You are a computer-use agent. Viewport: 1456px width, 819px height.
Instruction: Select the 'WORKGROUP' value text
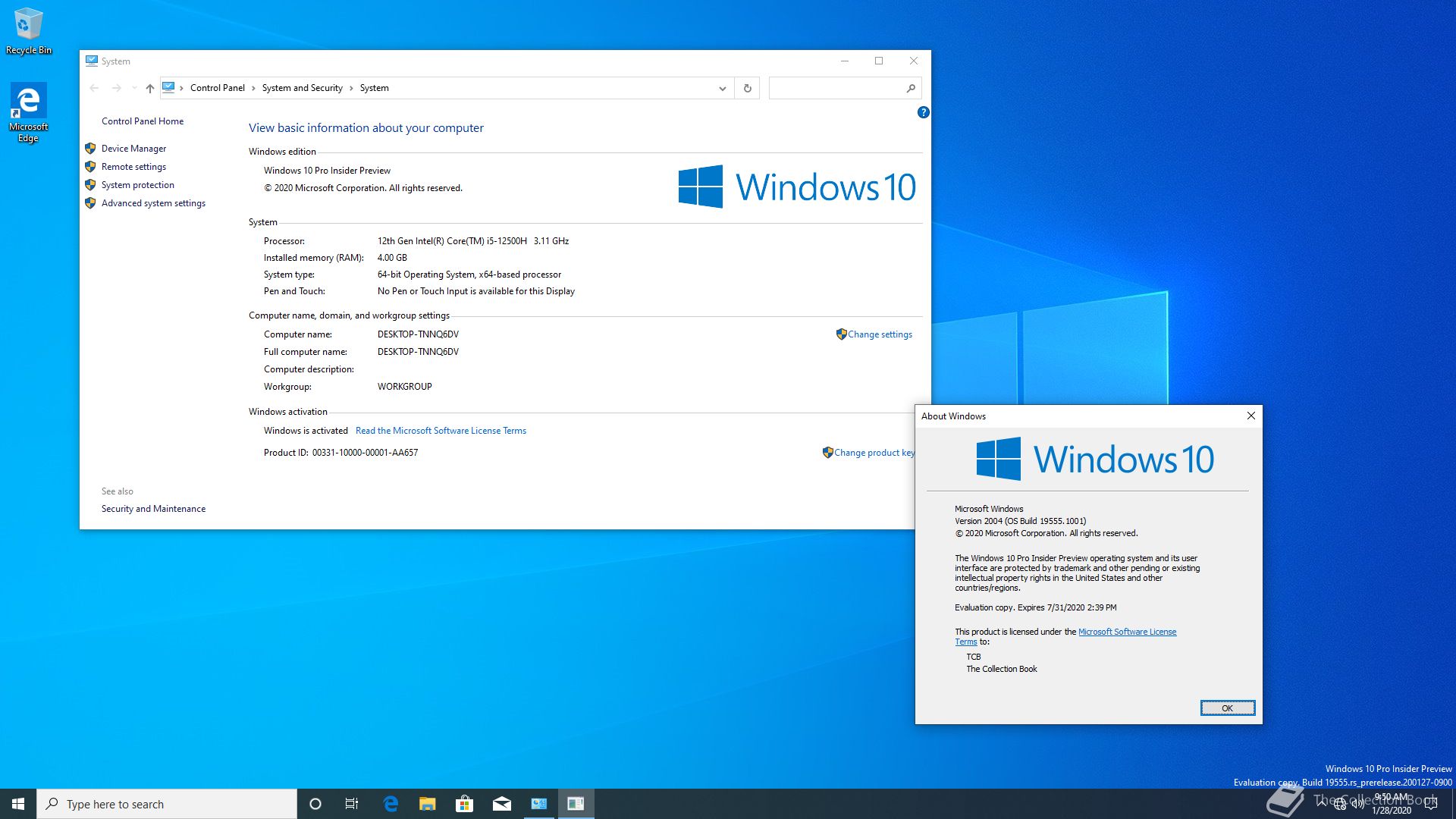point(404,387)
